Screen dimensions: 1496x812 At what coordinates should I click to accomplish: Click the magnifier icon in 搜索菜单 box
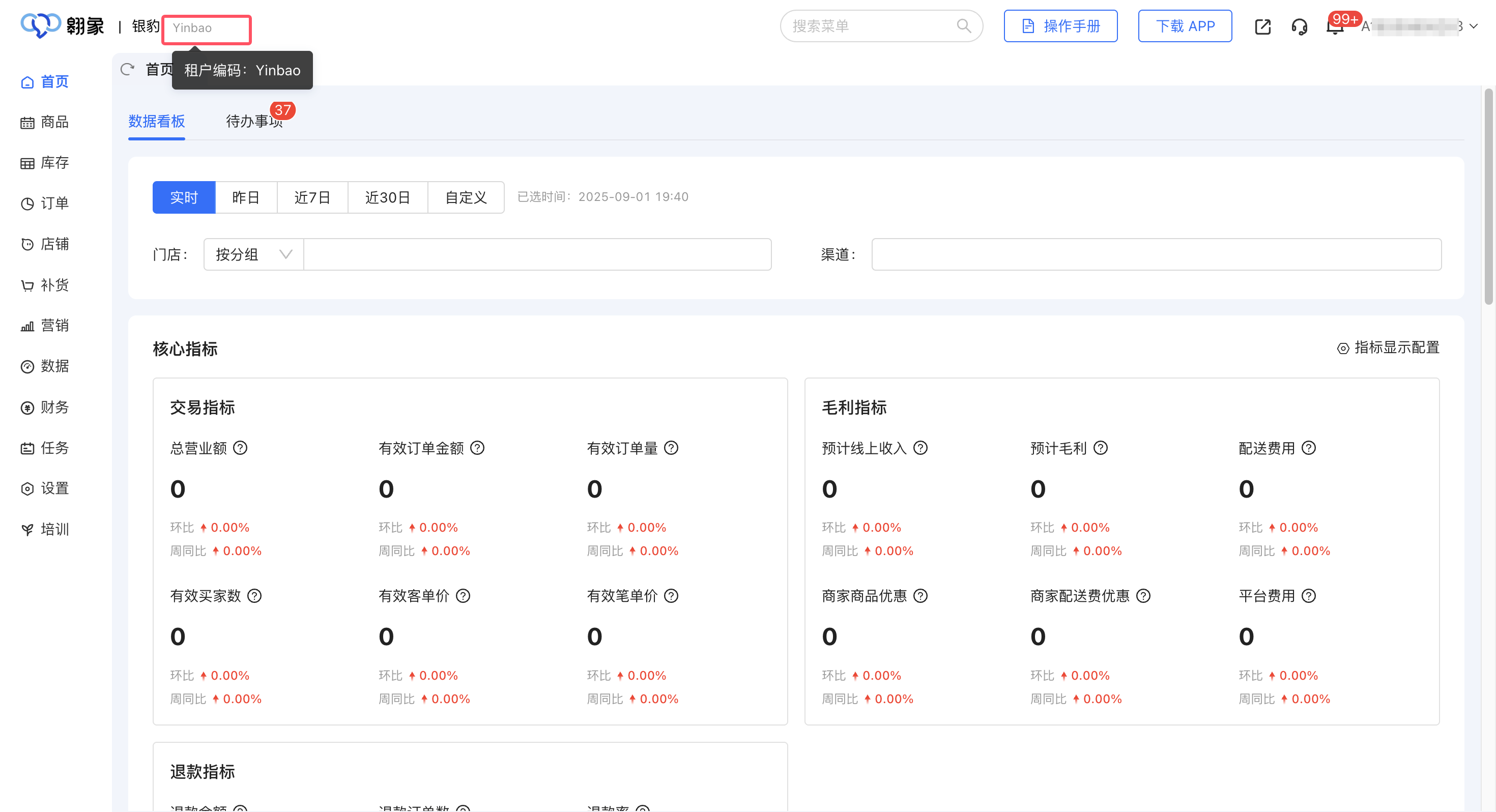coord(963,26)
